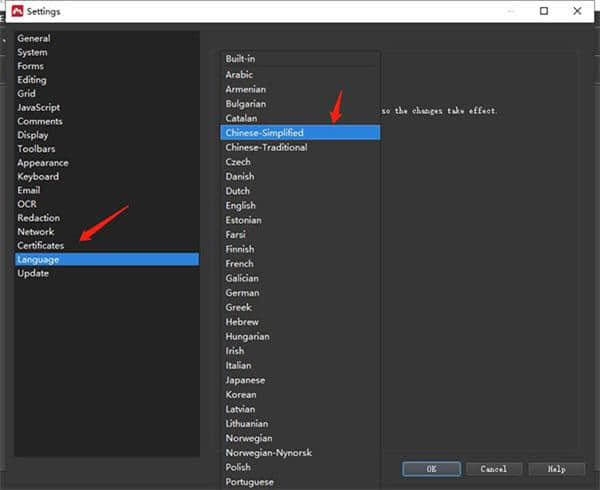
Task: Open Help for the settings dialog
Action: click(556, 468)
